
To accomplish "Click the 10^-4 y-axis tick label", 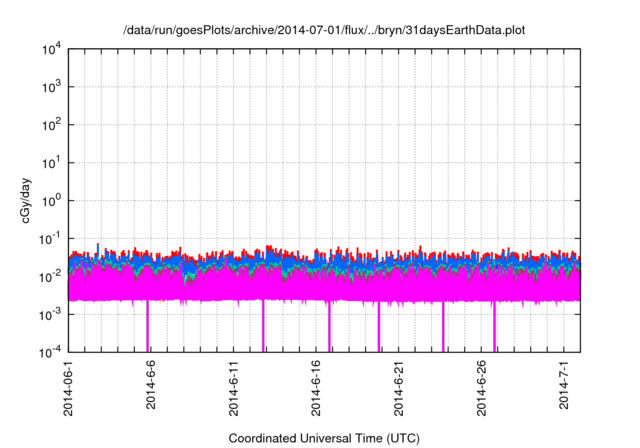I will point(50,352).
